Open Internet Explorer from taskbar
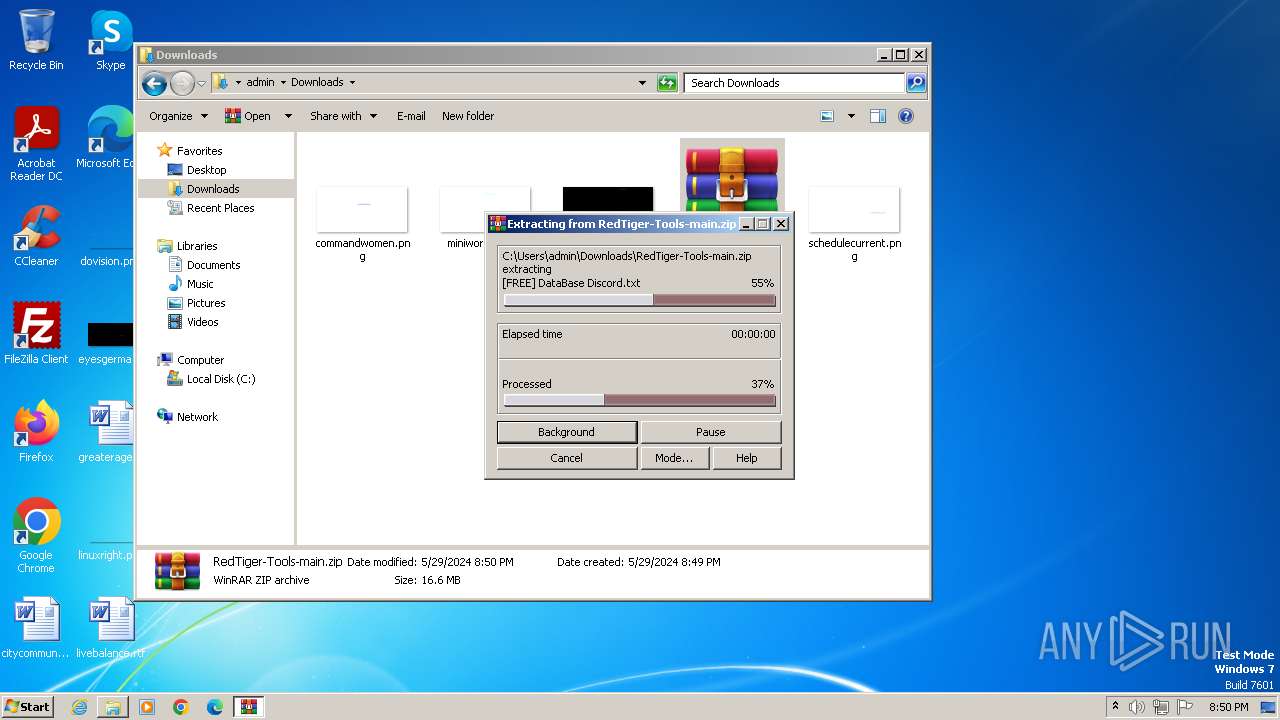This screenshot has height=720, width=1280. click(79, 707)
